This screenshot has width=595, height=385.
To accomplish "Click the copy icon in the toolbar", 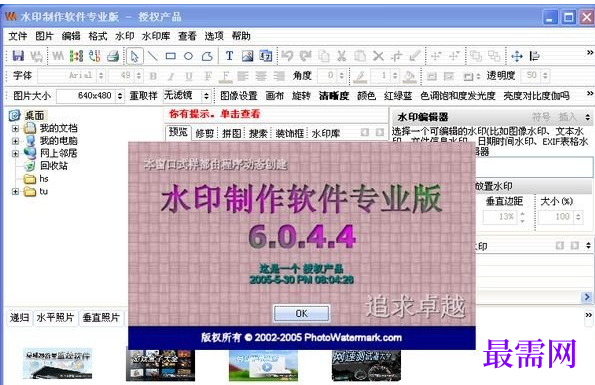I will click(x=323, y=56).
